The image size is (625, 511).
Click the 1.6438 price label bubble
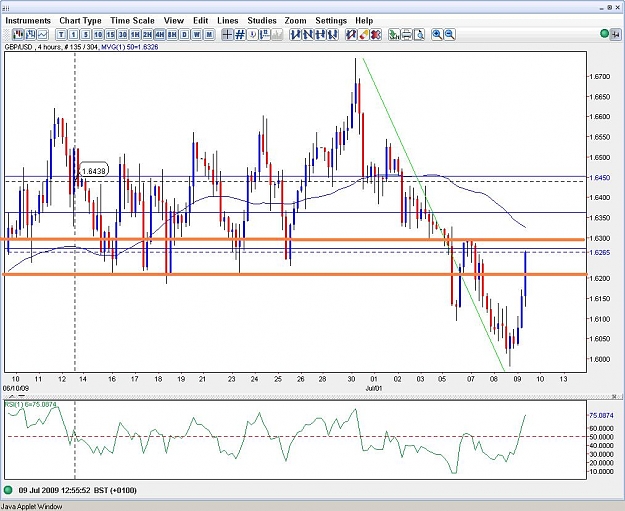click(x=94, y=171)
